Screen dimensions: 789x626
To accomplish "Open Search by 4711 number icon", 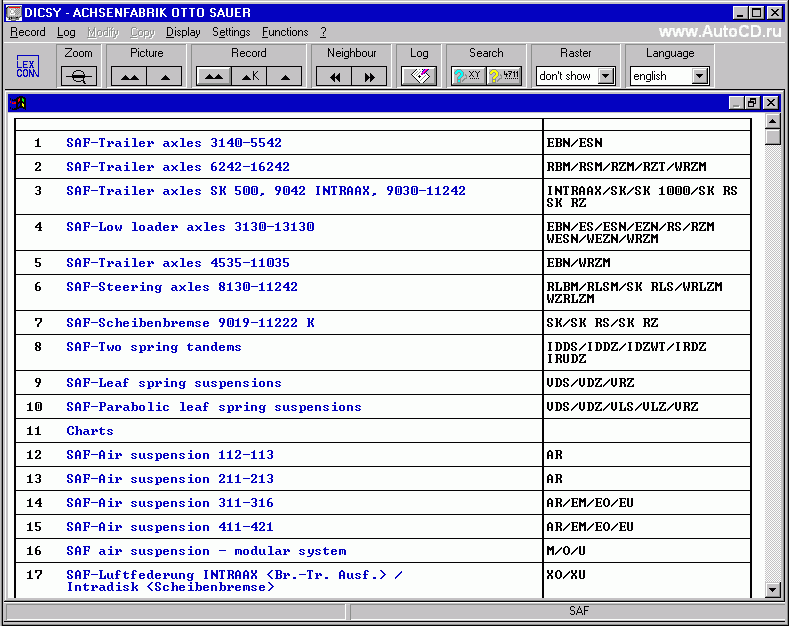I will [504, 76].
